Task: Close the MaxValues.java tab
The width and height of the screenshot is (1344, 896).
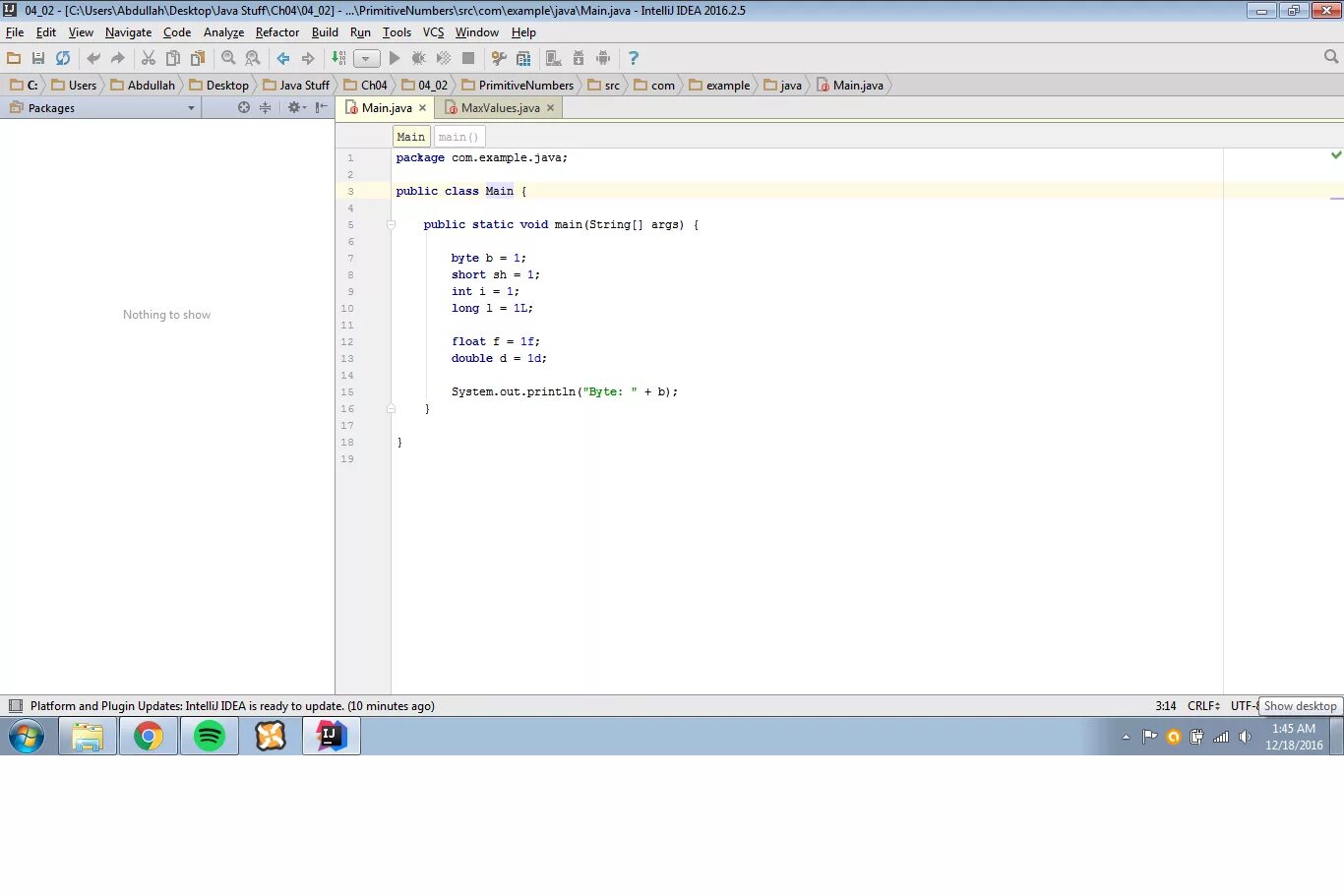Action: [x=551, y=108]
